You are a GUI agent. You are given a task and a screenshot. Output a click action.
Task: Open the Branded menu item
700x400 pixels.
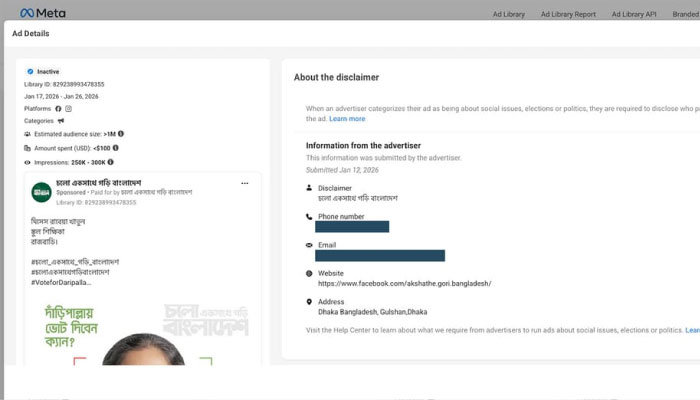(x=686, y=14)
